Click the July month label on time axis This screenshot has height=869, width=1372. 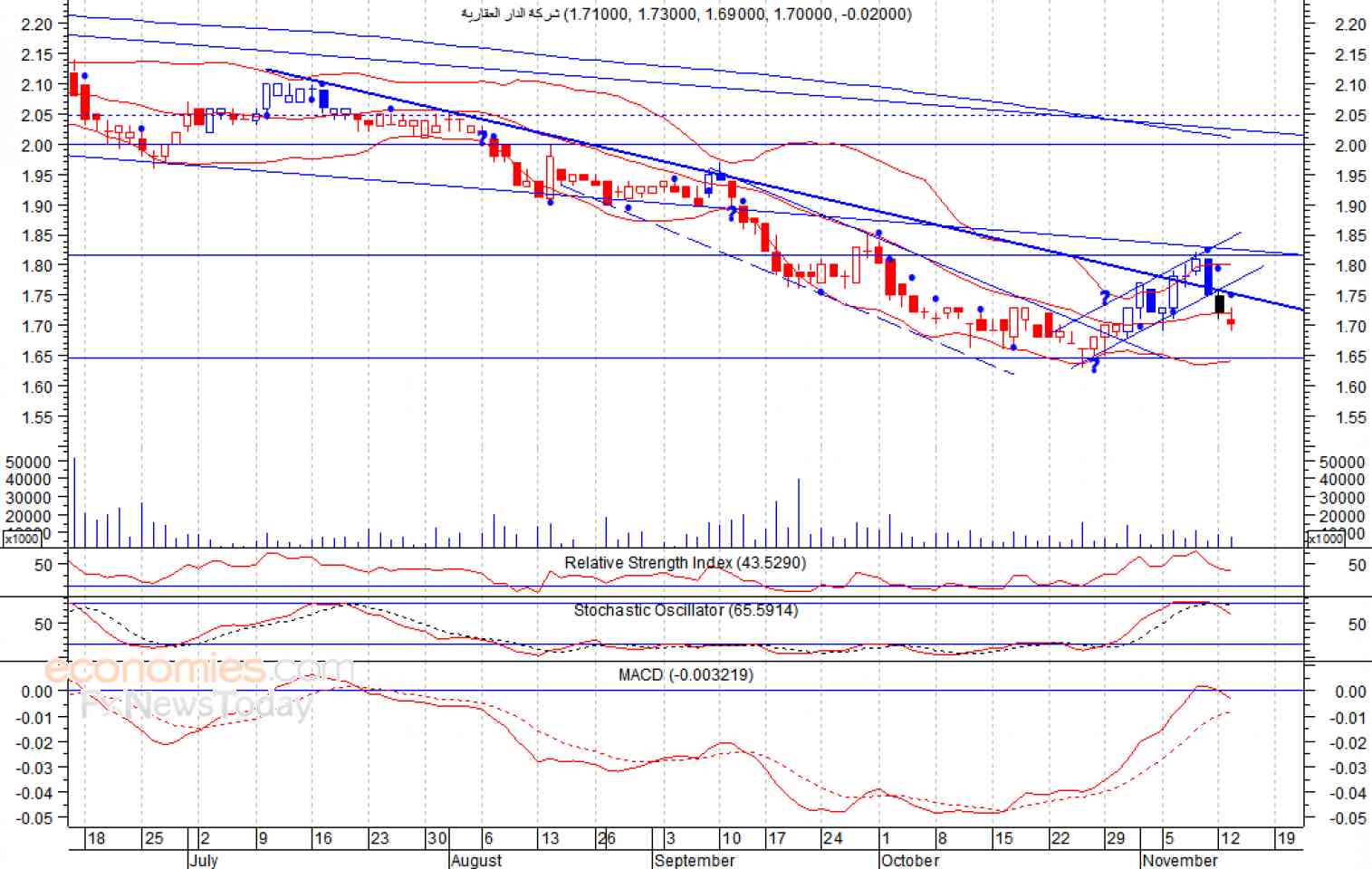(203, 860)
